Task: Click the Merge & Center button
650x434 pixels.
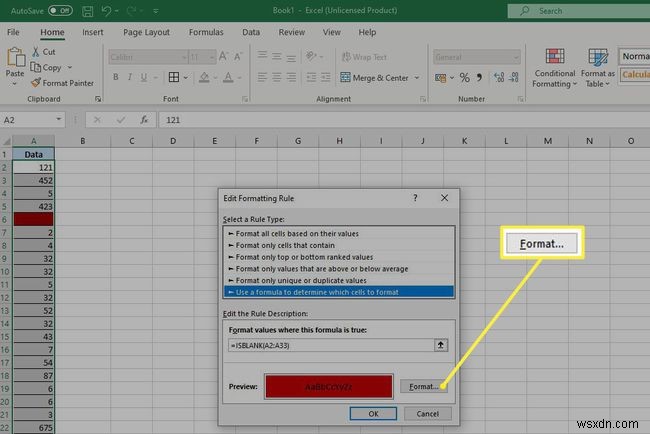Action: (x=374, y=78)
